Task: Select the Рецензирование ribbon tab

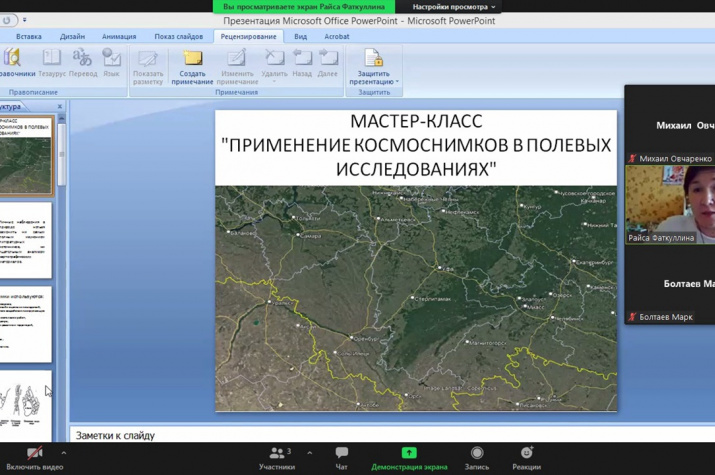Action: (x=249, y=36)
